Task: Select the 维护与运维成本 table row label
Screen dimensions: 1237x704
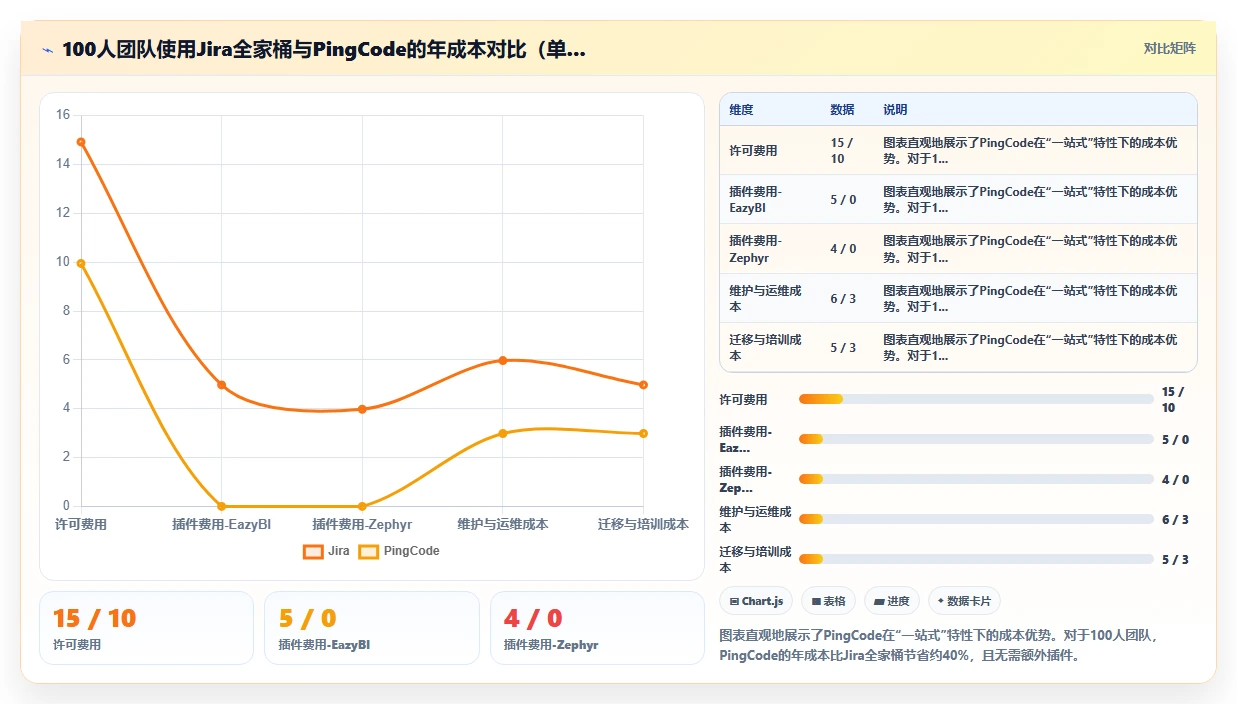Action: (765, 298)
